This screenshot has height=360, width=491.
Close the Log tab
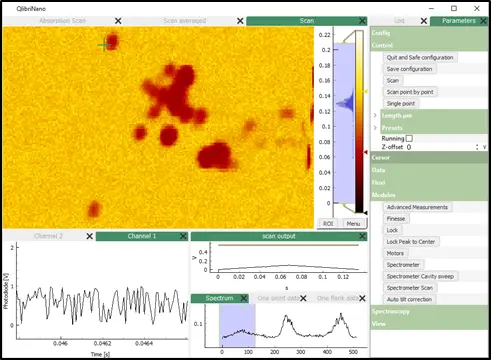424,21
